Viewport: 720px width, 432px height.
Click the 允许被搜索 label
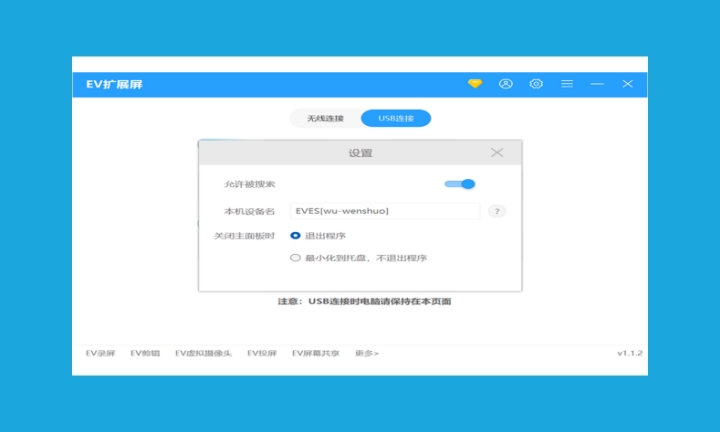pos(249,184)
